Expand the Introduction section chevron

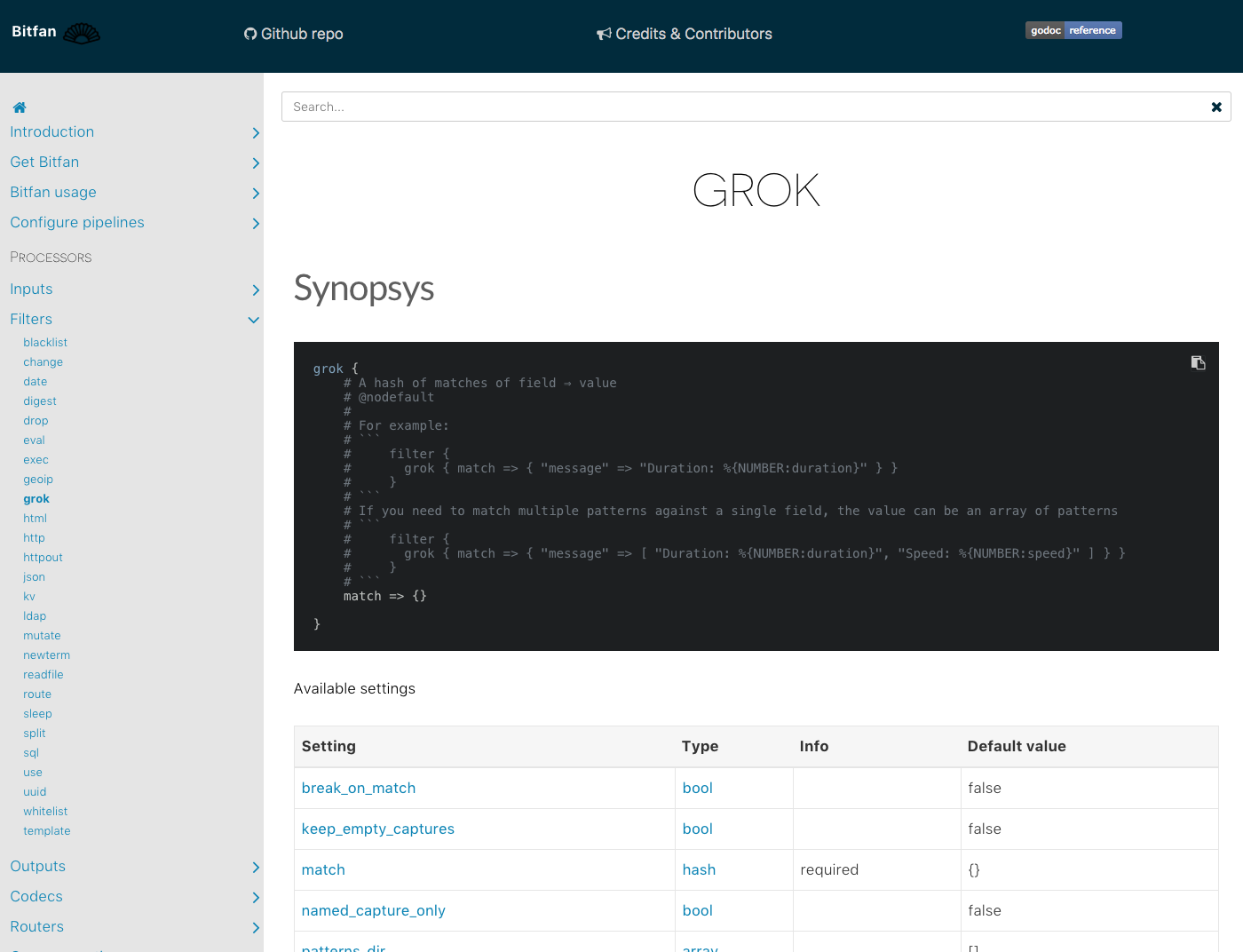tap(256, 133)
